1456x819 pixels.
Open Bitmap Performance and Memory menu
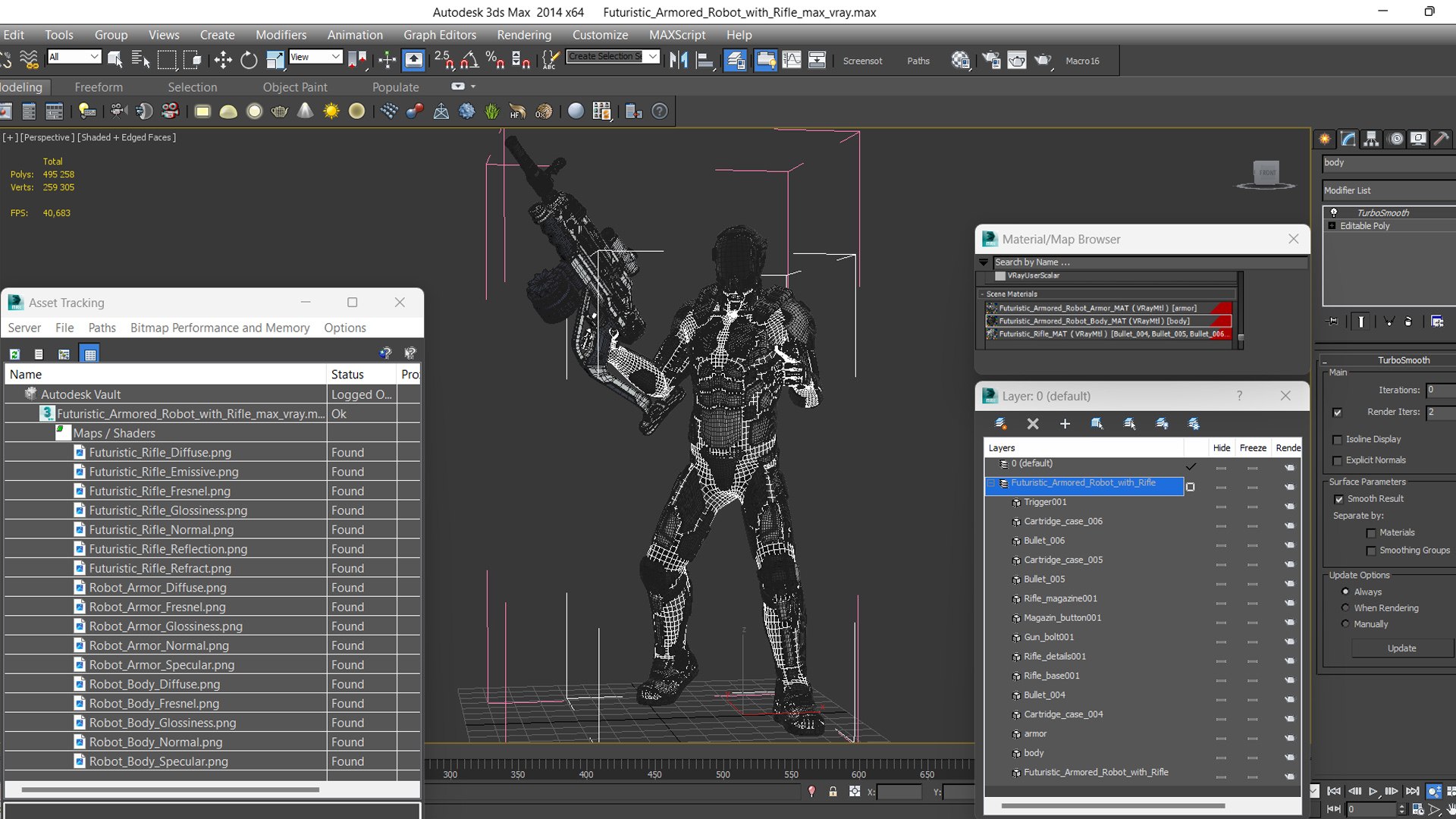tap(220, 328)
